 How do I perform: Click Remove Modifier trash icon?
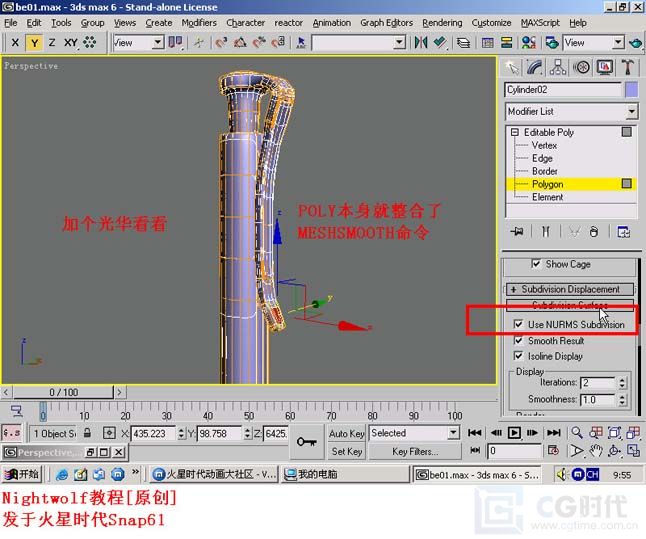coord(593,232)
